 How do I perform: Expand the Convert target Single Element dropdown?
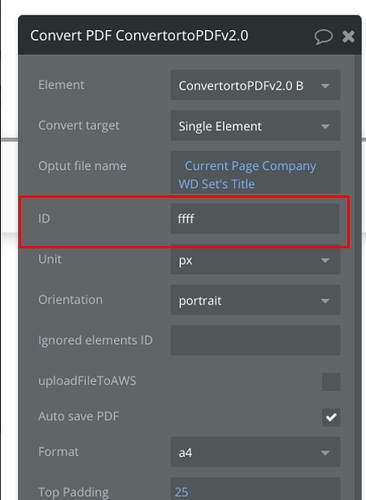[255, 126]
